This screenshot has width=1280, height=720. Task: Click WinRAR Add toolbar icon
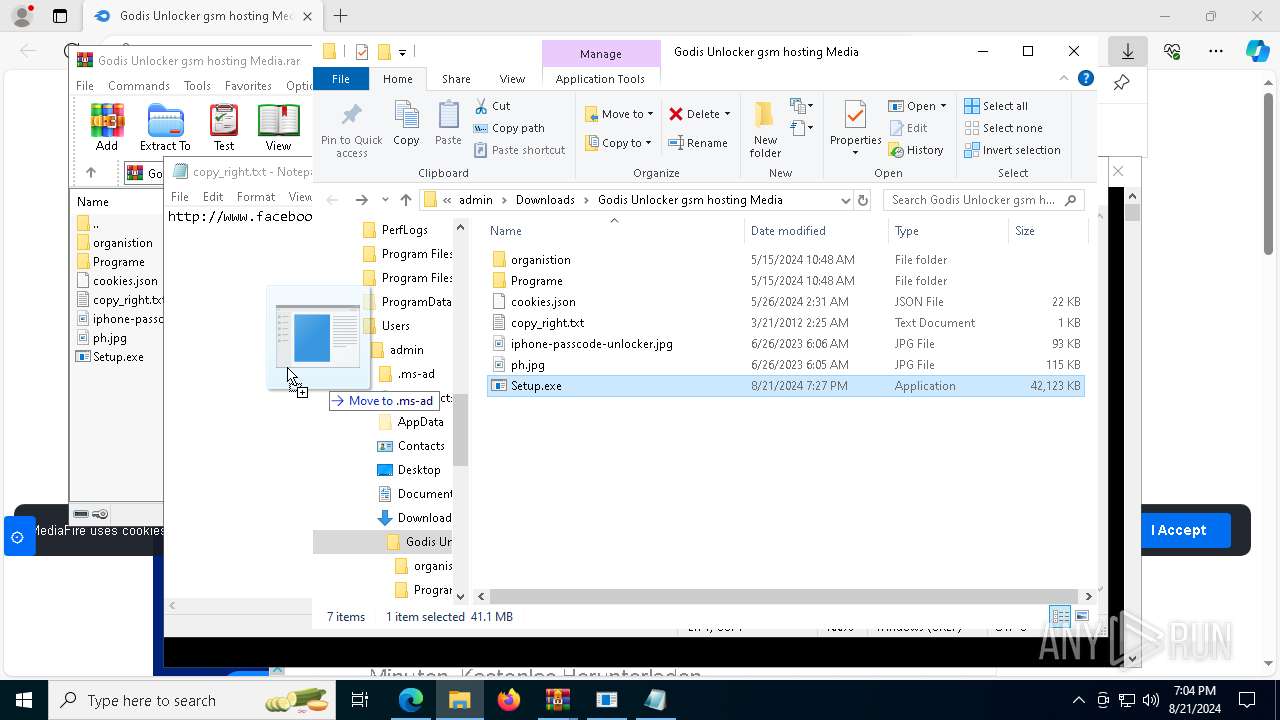107,127
